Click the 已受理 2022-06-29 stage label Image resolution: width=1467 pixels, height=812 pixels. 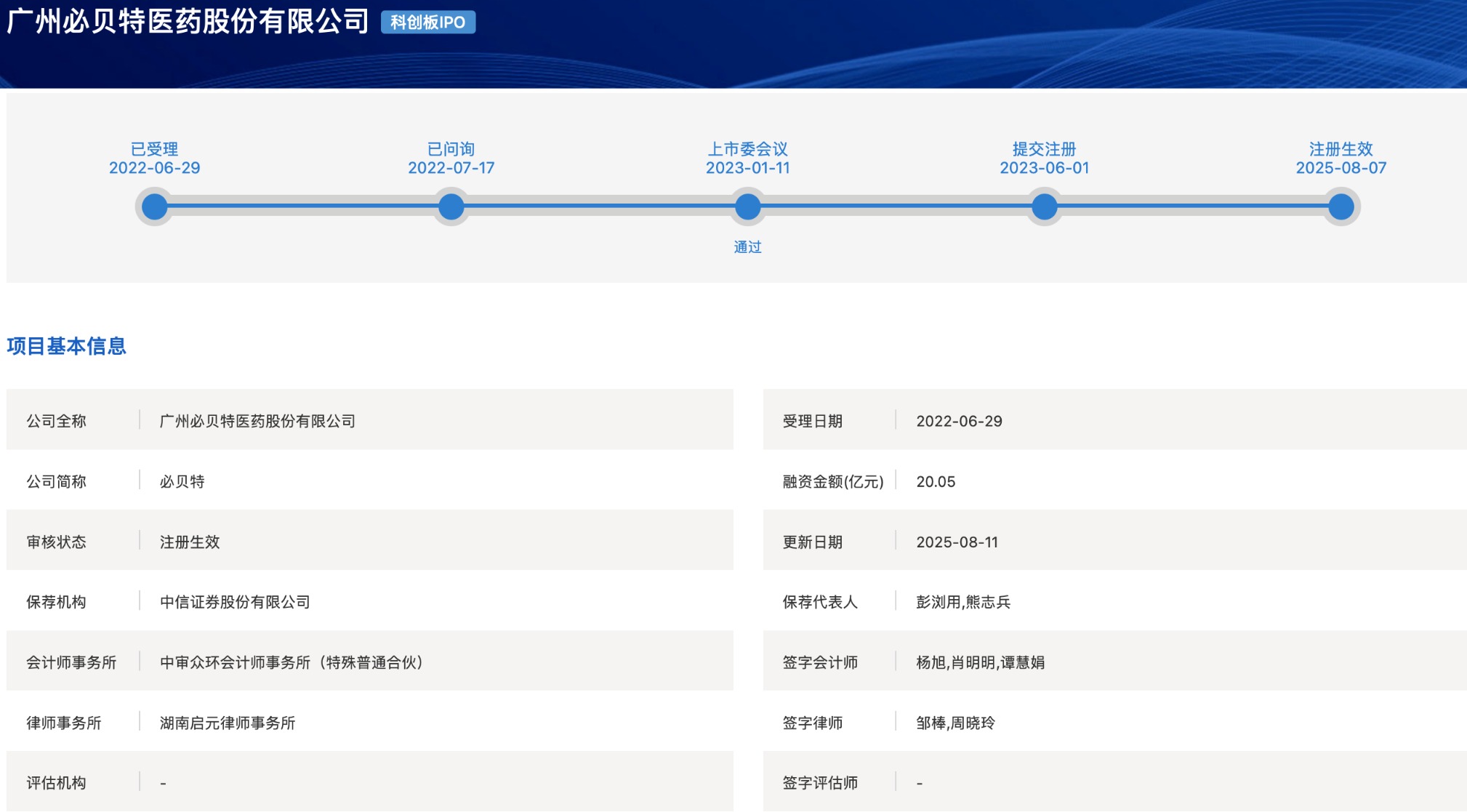pos(155,158)
